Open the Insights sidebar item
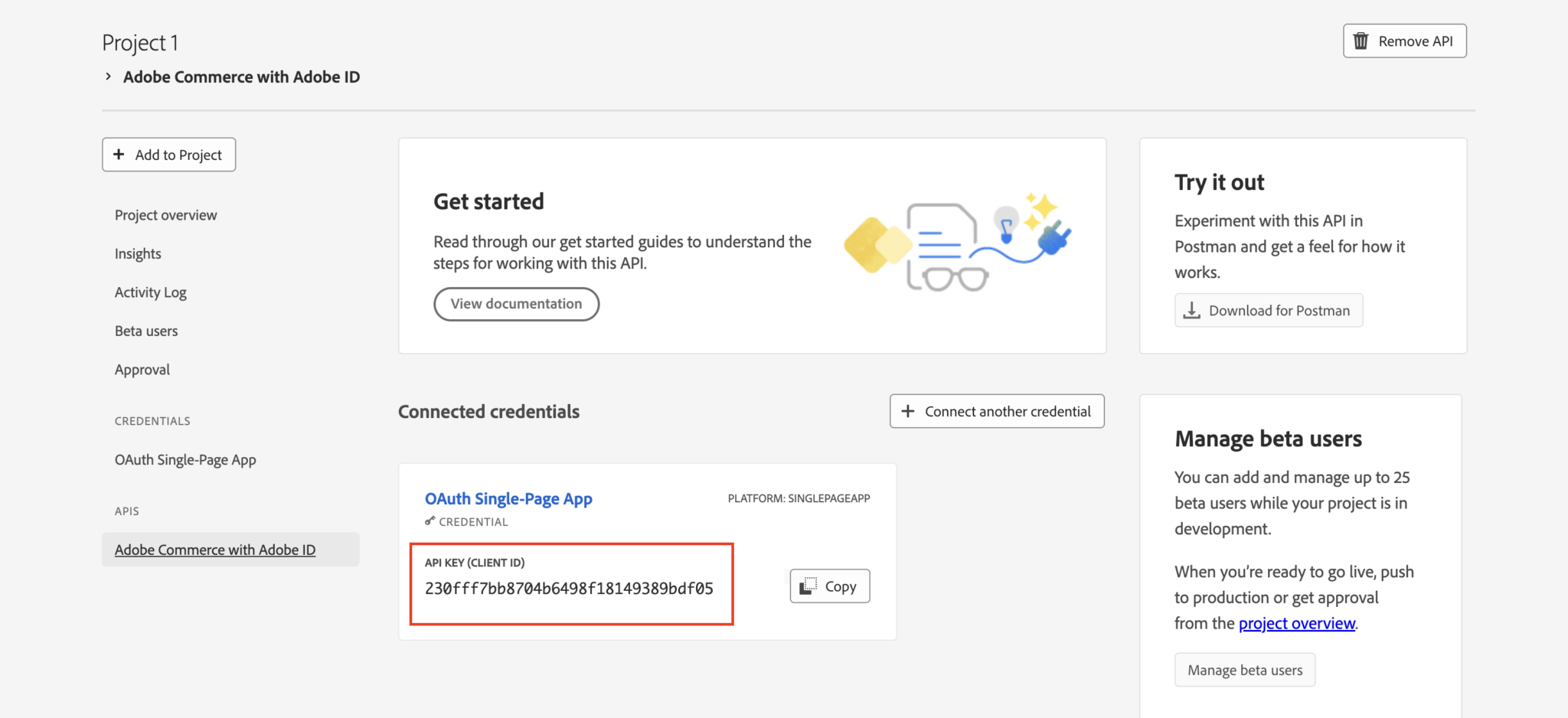 (x=138, y=253)
